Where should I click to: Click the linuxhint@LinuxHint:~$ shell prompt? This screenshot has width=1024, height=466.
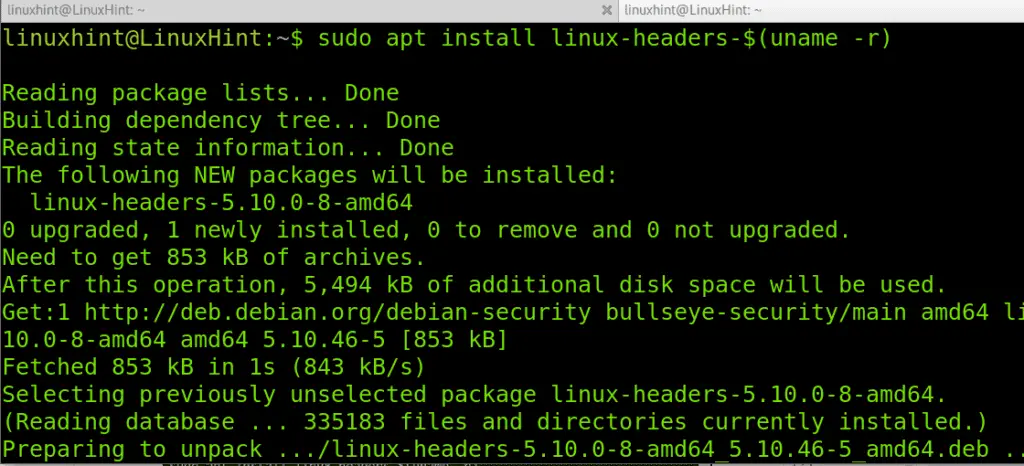click(x=153, y=39)
